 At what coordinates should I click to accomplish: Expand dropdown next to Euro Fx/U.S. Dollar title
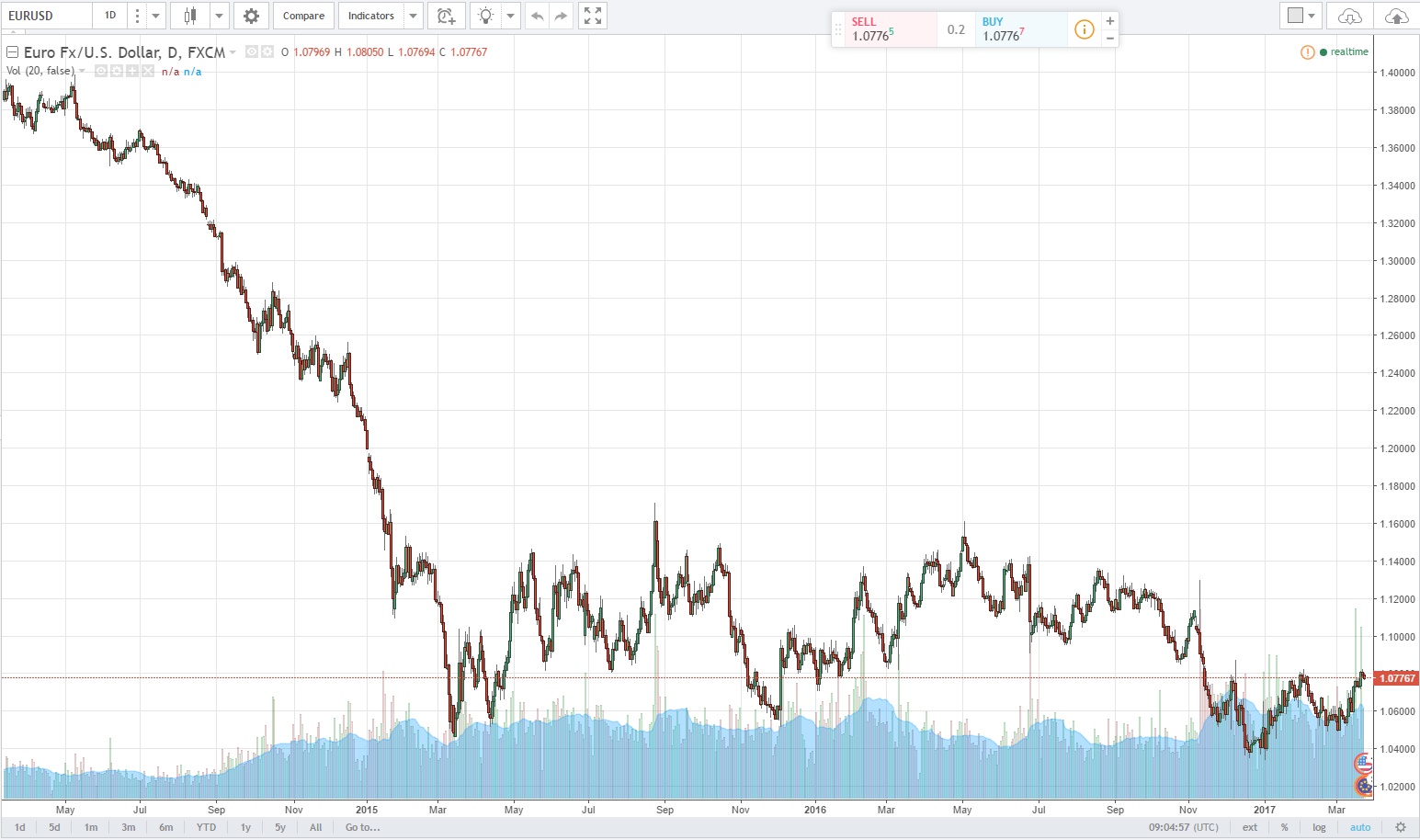[233, 52]
